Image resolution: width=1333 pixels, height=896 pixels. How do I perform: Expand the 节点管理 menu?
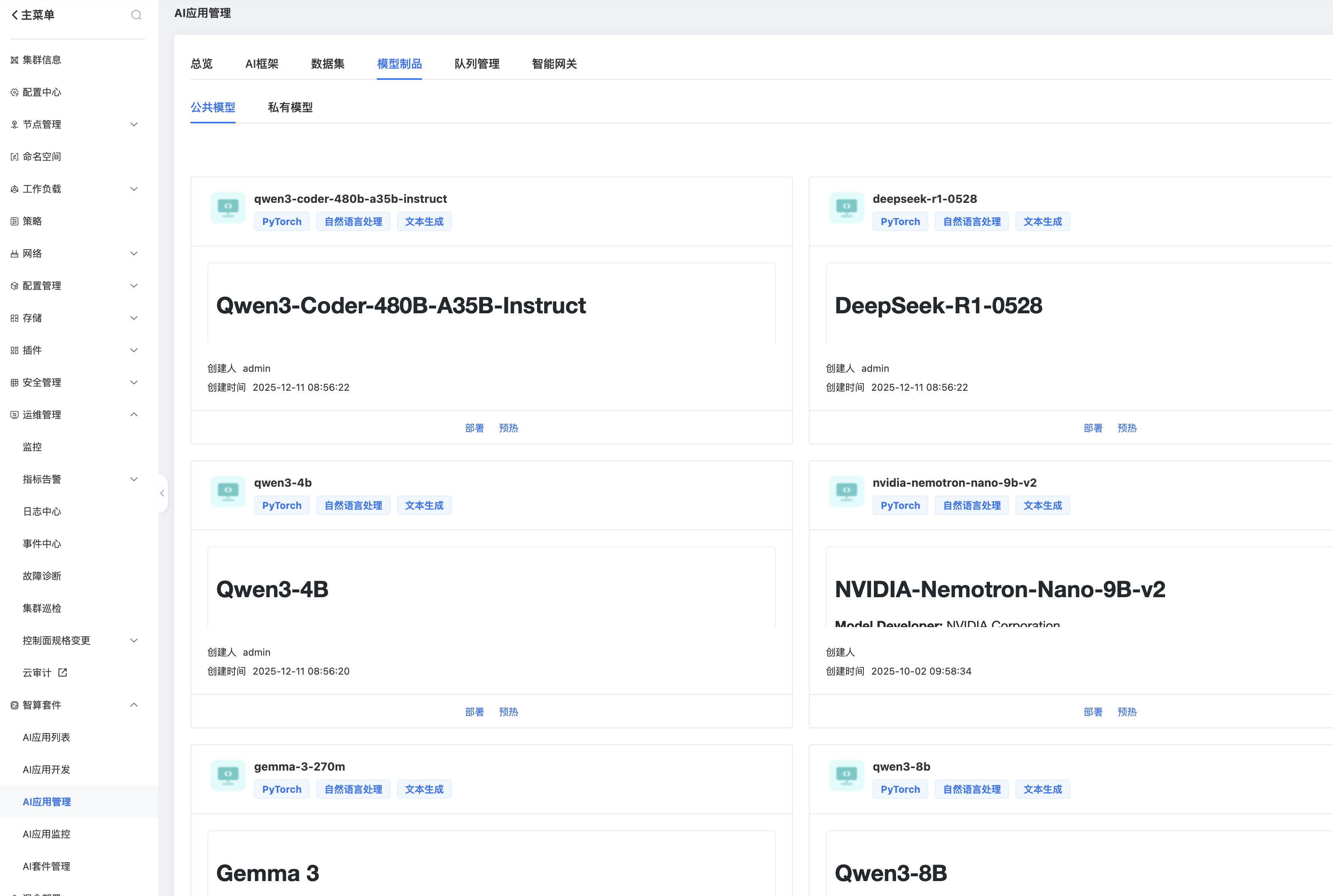pyautogui.click(x=134, y=125)
